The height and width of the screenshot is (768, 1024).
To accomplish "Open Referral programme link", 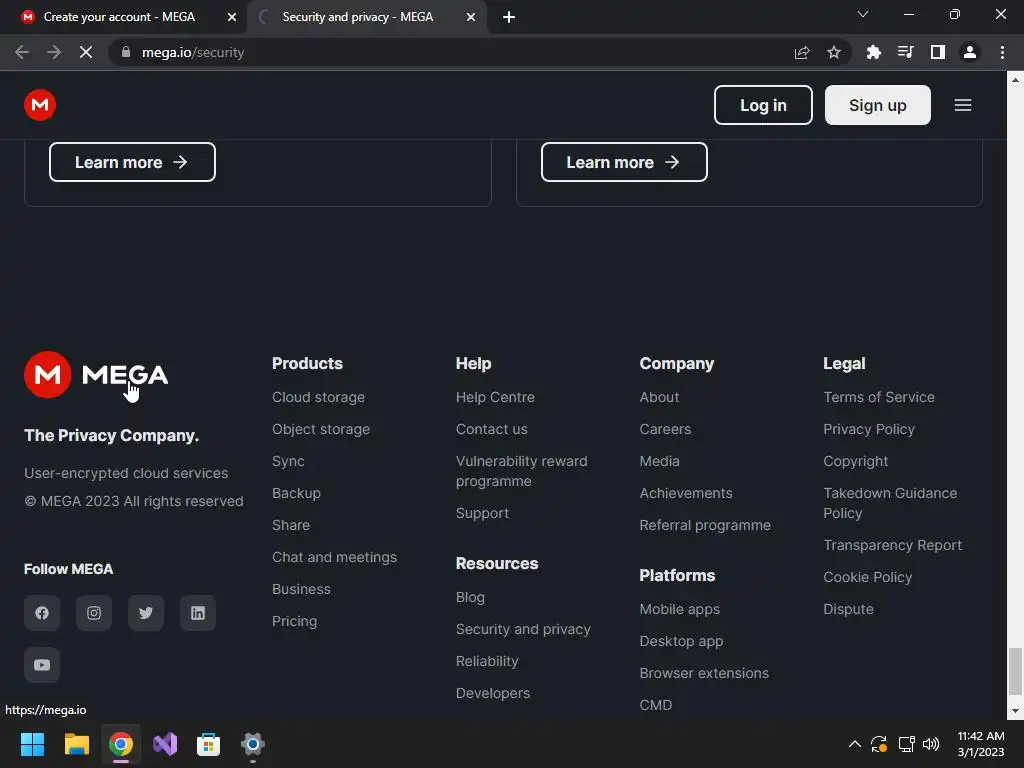I will [705, 525].
